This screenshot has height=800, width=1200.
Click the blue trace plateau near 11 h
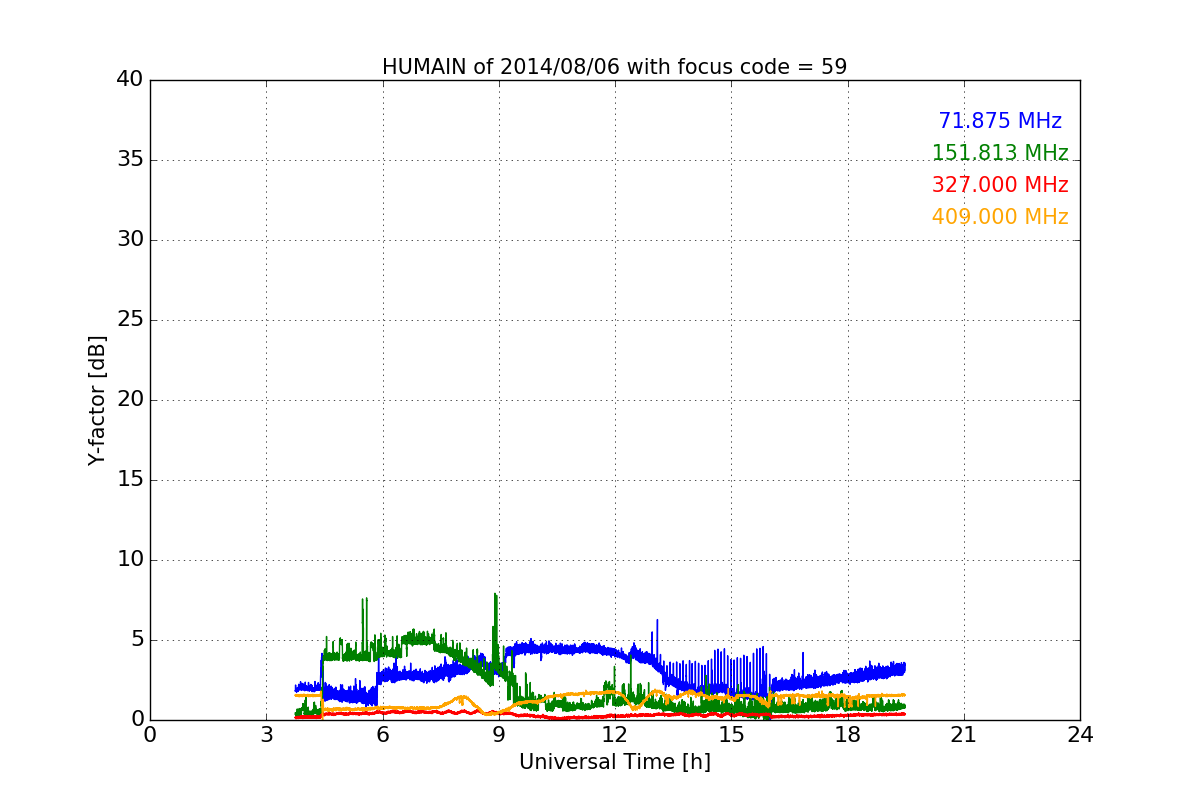point(577,649)
